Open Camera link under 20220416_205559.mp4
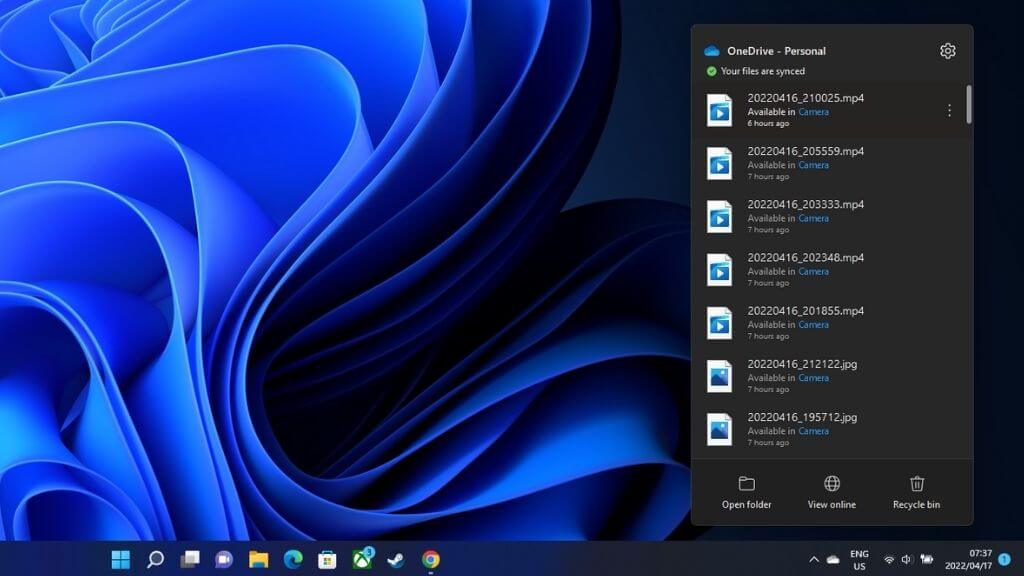 813,165
